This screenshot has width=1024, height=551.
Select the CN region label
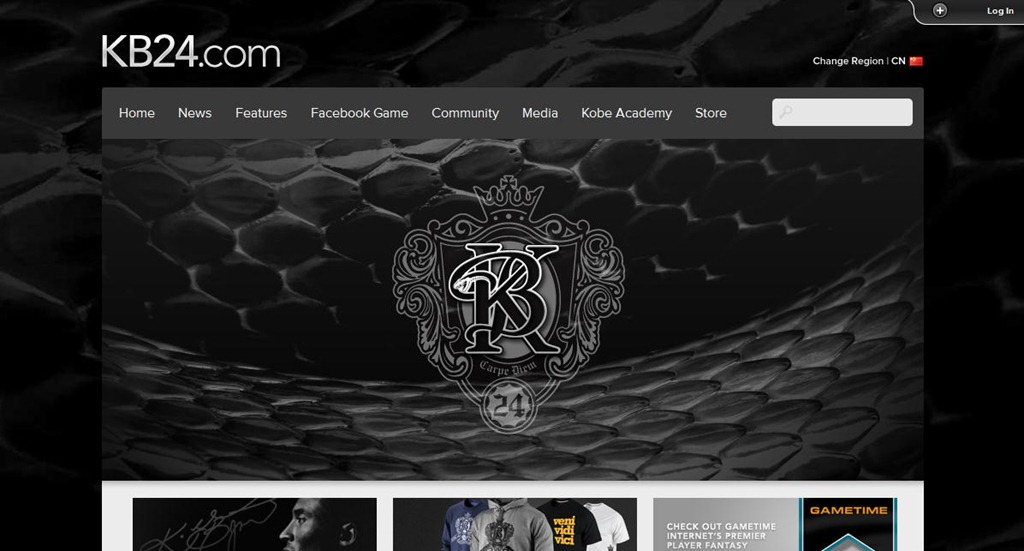[x=898, y=61]
